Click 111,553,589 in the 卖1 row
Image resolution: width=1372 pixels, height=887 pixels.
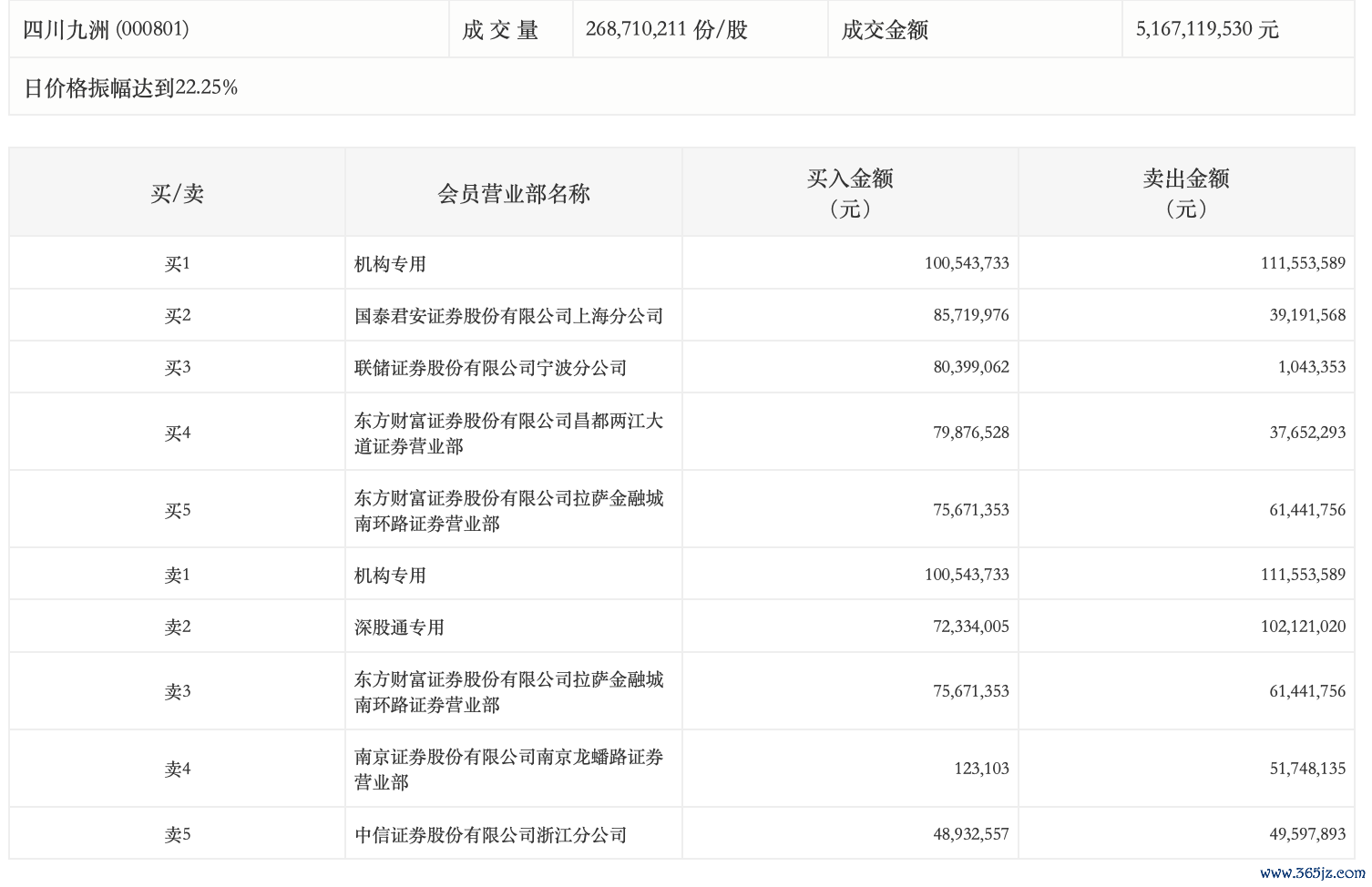click(1303, 575)
